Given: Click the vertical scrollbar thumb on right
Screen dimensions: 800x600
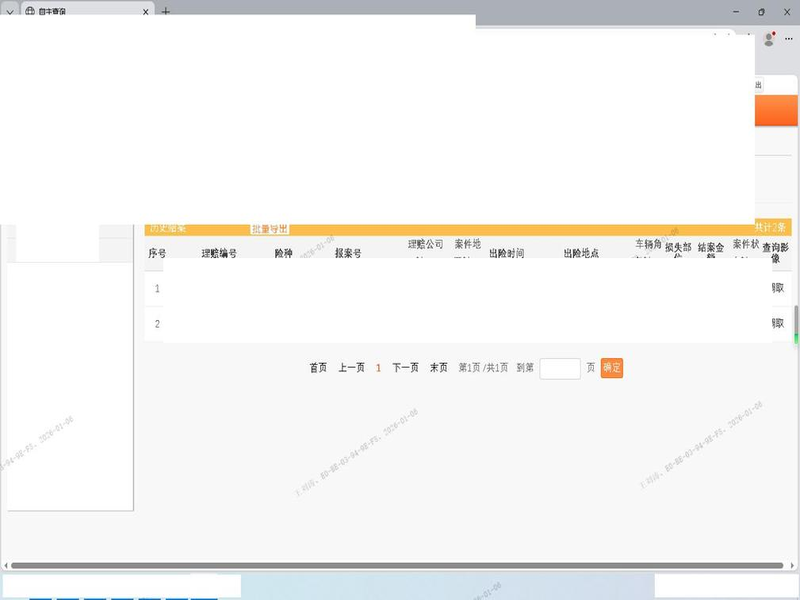Looking at the screenshot, I should point(796,322).
